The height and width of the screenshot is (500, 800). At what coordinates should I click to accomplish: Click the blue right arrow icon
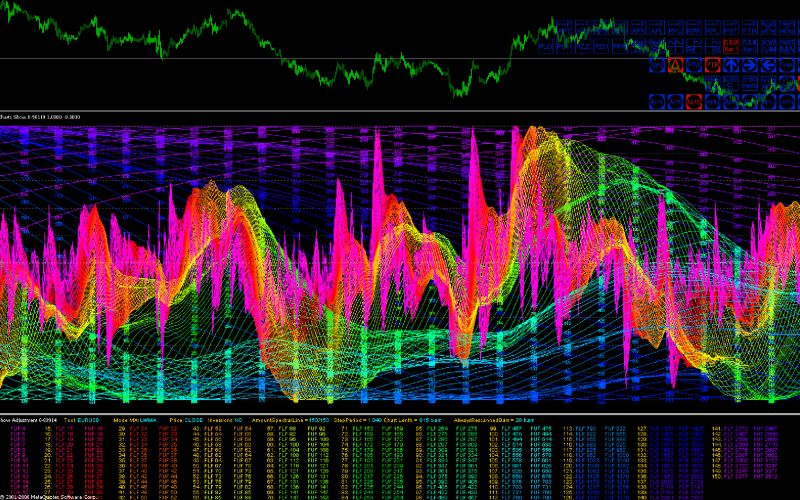point(750,65)
